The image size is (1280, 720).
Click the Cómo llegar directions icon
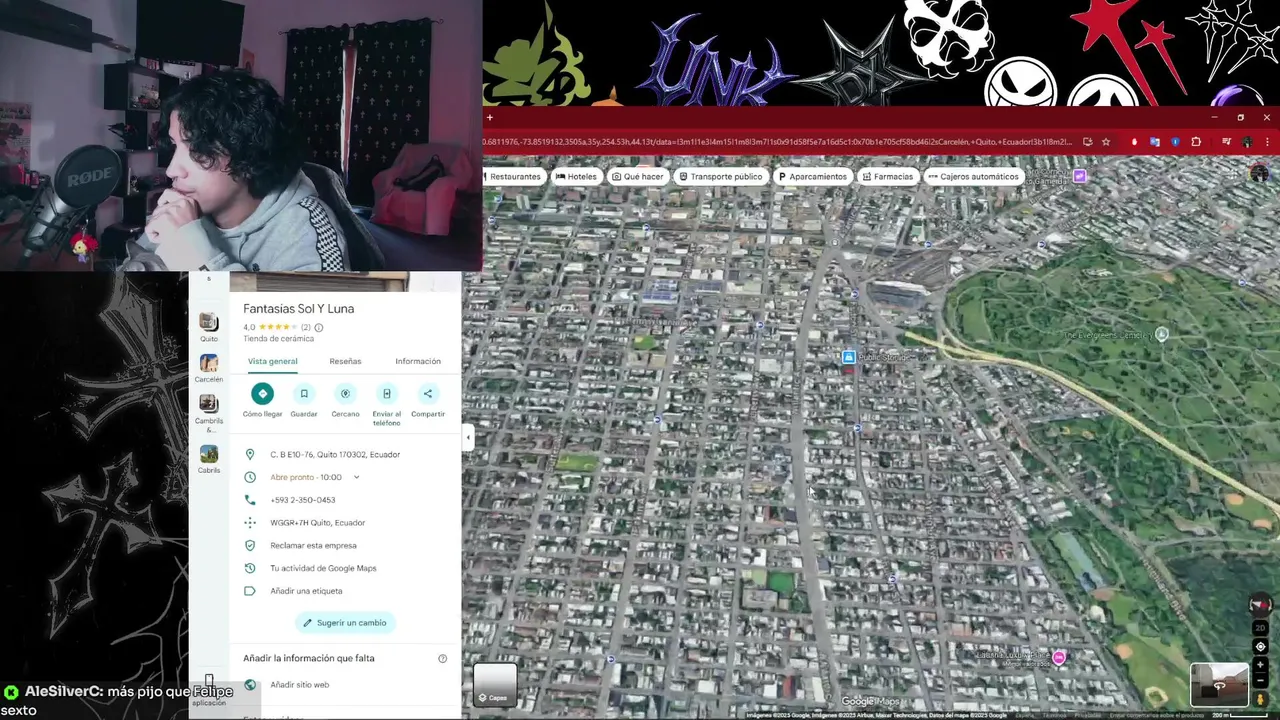pos(262,393)
